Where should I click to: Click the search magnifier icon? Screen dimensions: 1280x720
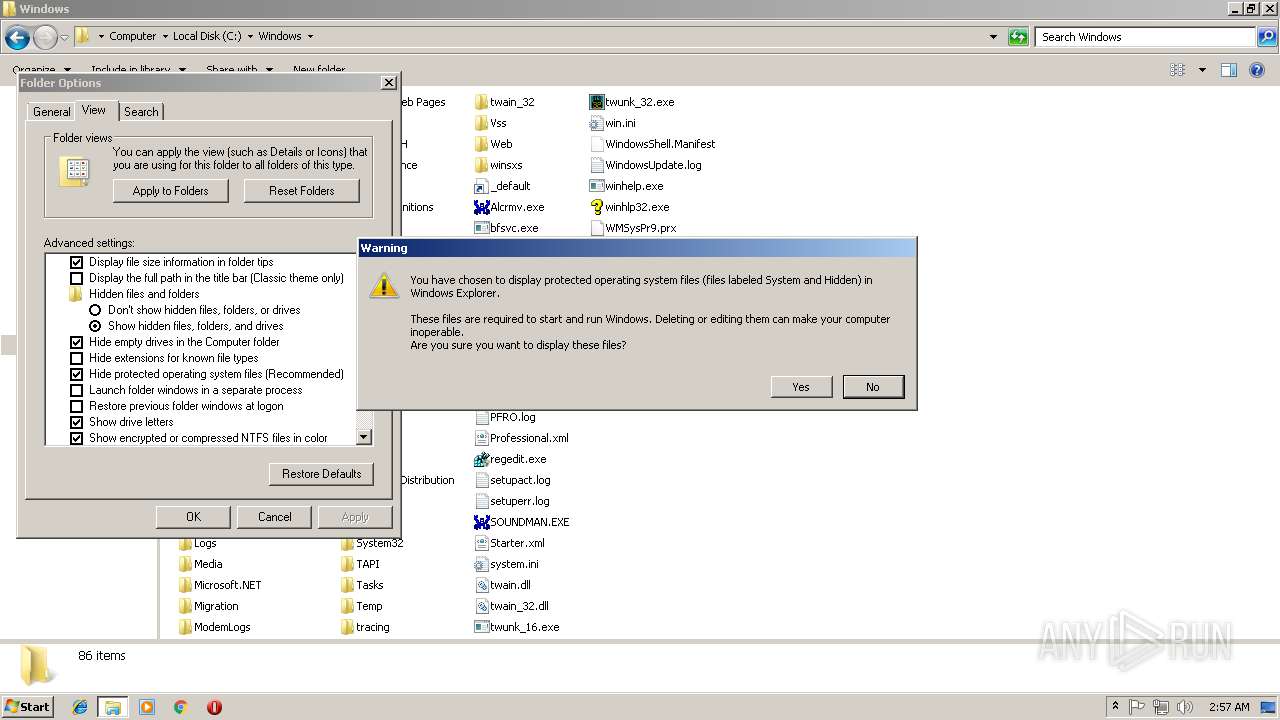click(x=1267, y=37)
